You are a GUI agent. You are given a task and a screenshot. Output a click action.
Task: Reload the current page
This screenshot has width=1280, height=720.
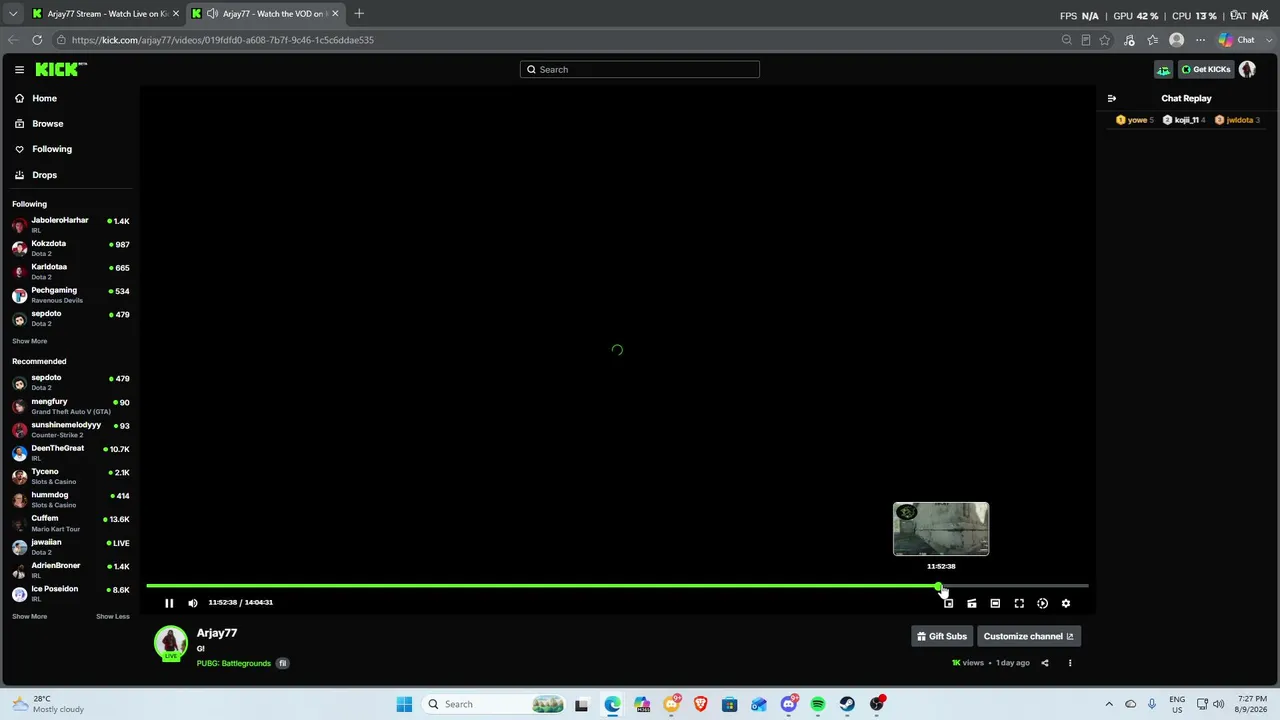37,40
